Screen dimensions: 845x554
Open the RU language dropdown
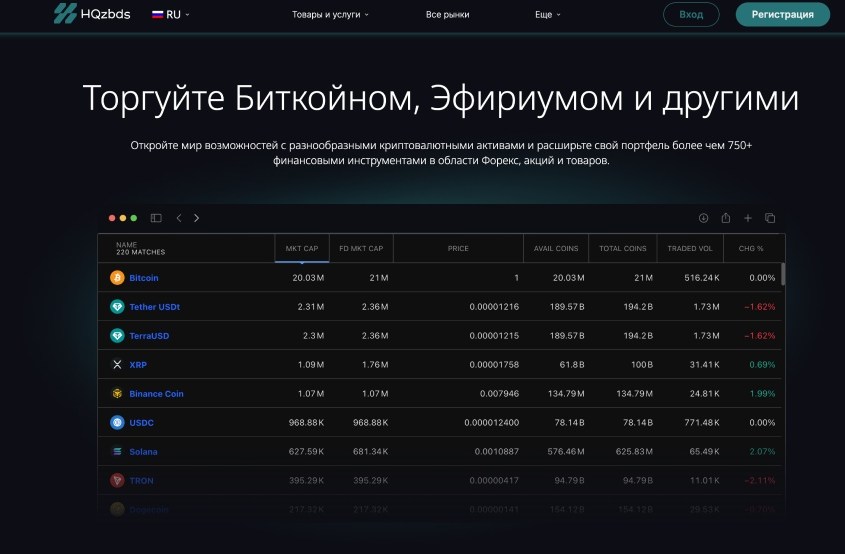click(x=171, y=15)
